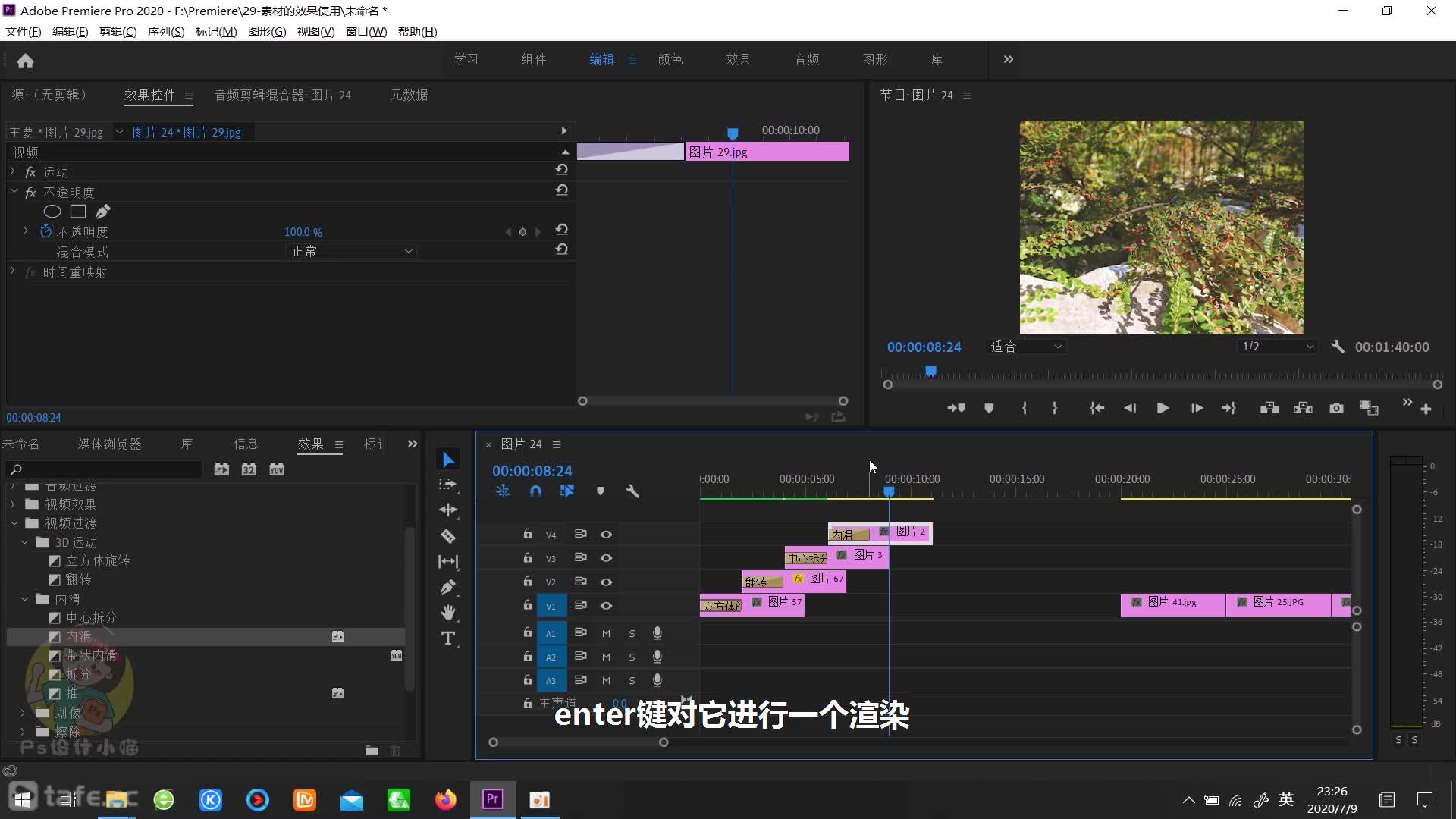Viewport: 1456px width, 819px height.
Task: Click the effects search field
Action: 106,469
